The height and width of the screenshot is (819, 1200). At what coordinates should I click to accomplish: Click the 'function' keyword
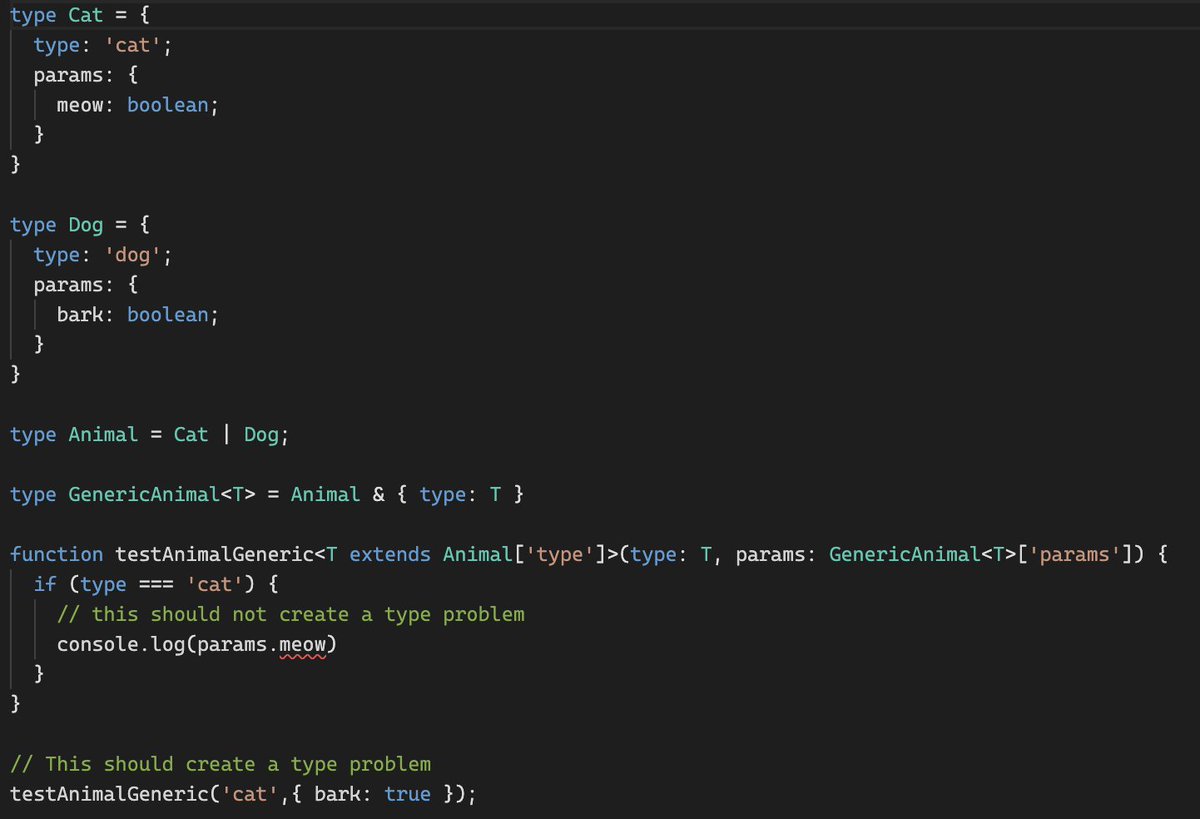(57, 554)
